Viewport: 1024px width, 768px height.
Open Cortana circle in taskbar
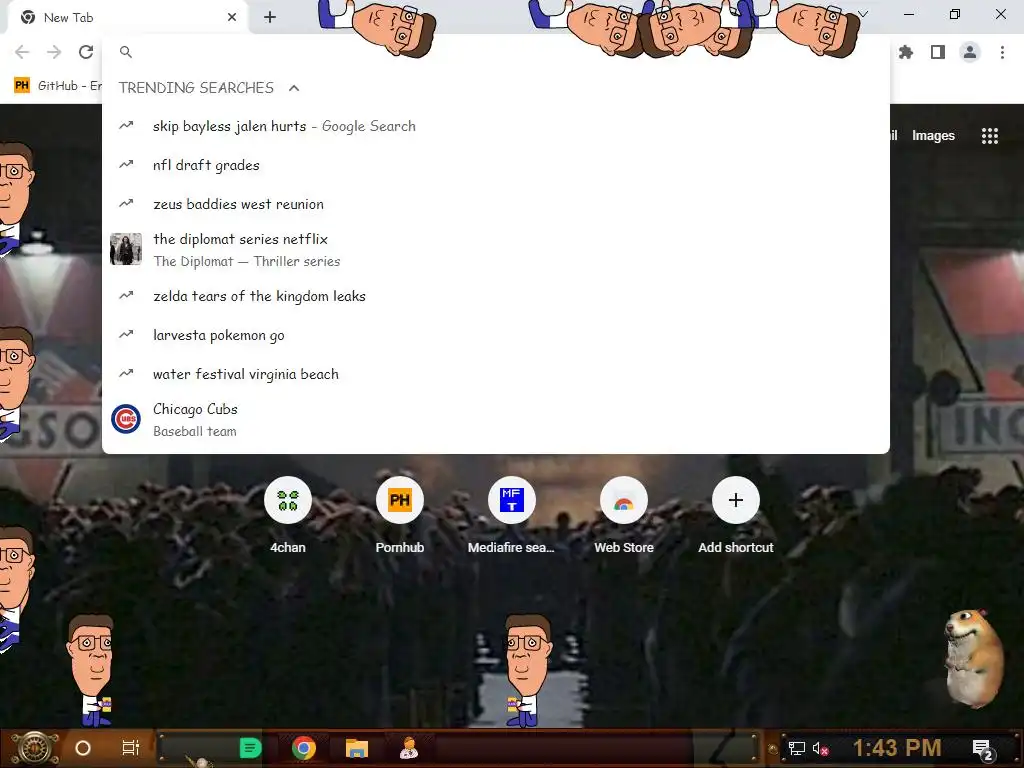(83, 748)
